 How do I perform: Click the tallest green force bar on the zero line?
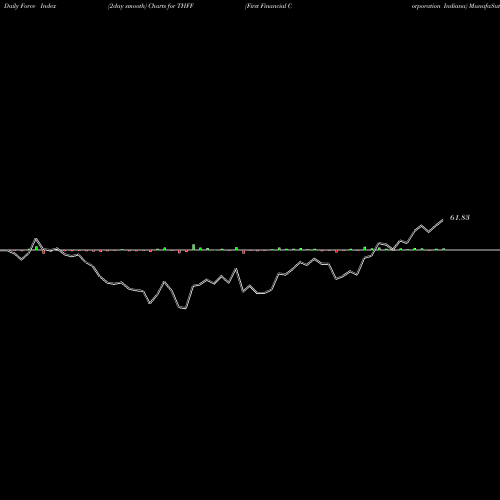[194, 247]
